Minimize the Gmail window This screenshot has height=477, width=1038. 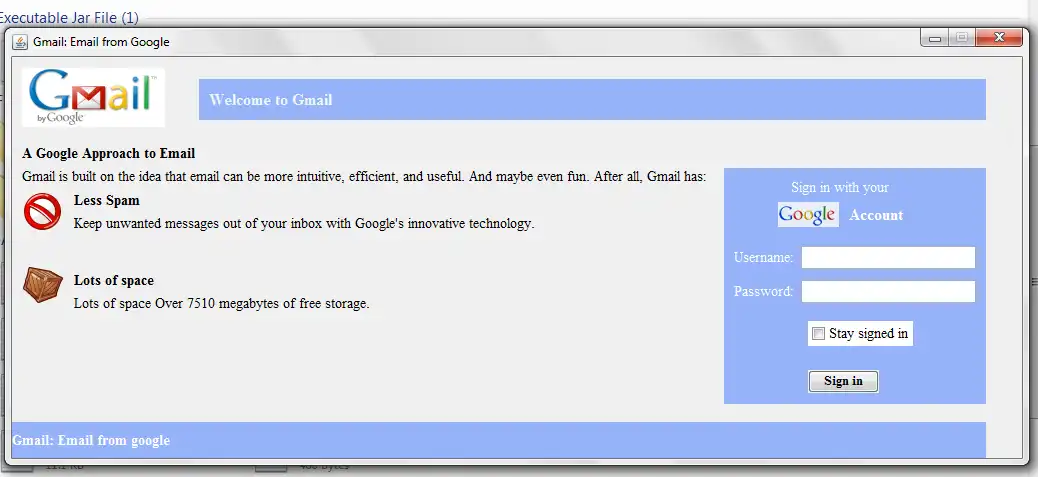[x=935, y=38]
